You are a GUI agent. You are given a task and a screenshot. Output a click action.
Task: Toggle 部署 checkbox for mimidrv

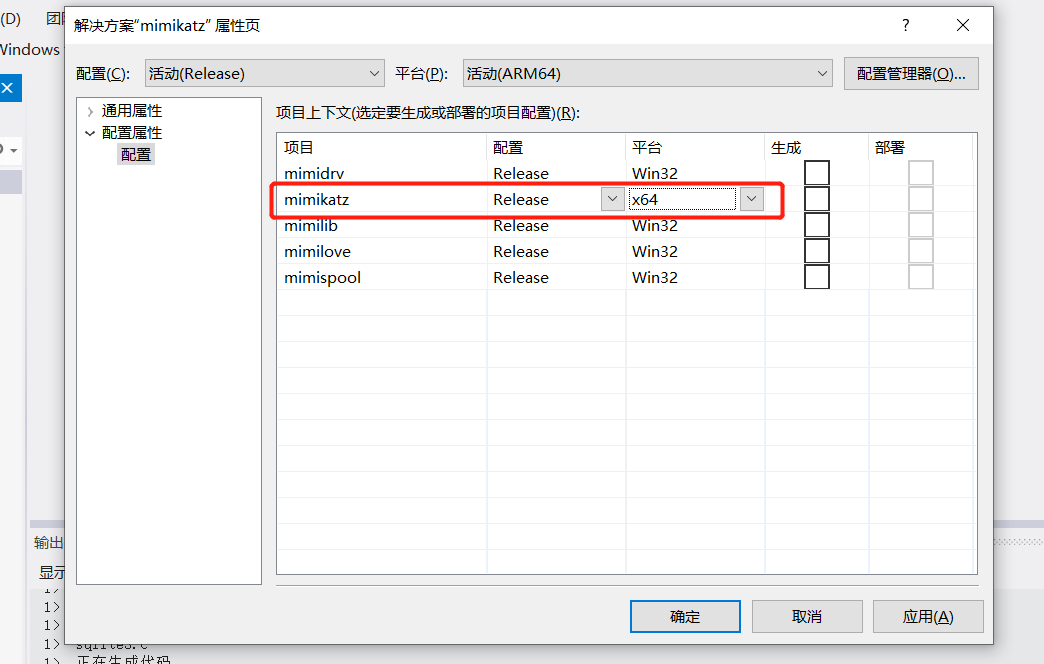click(x=921, y=173)
